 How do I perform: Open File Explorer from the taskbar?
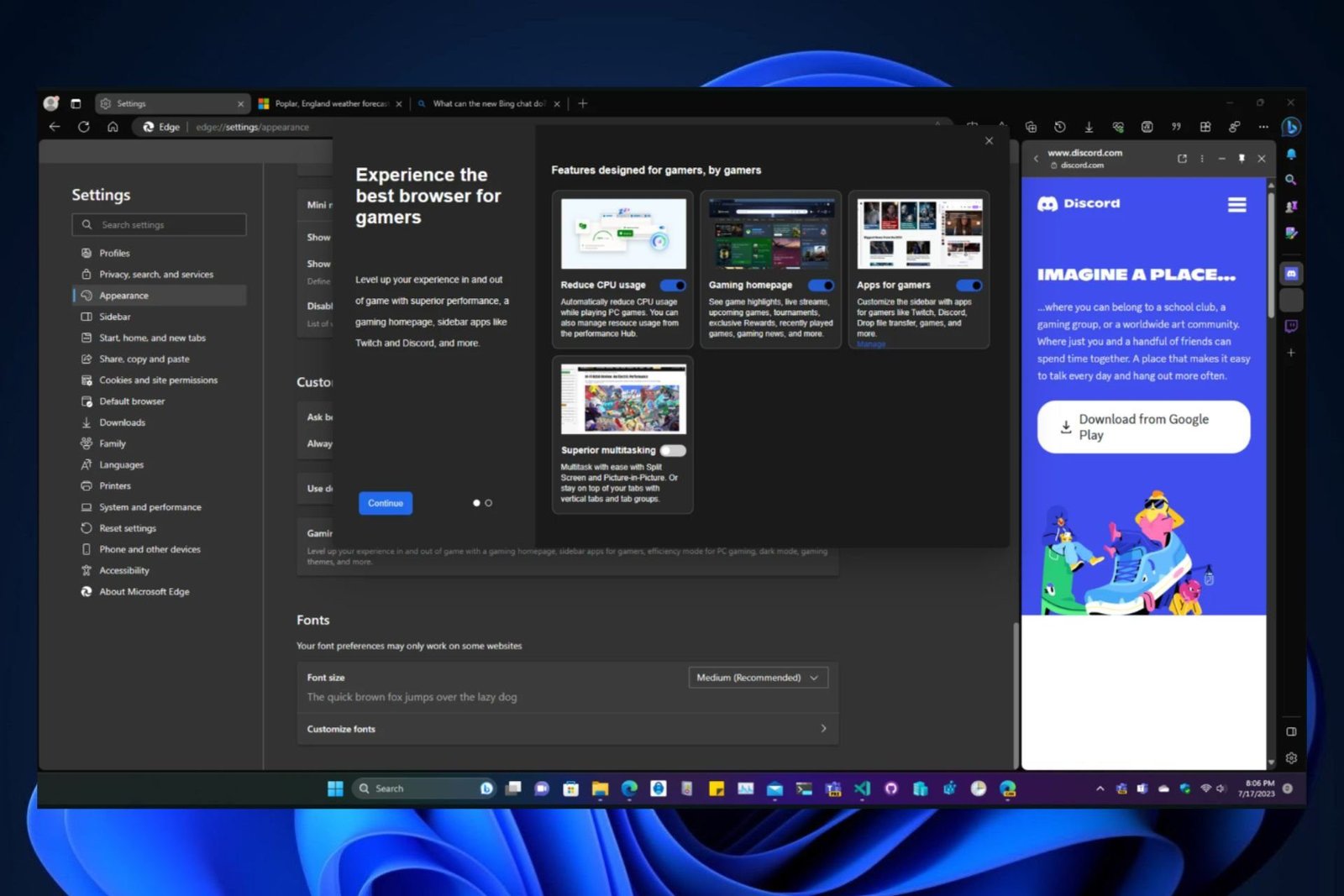click(600, 789)
